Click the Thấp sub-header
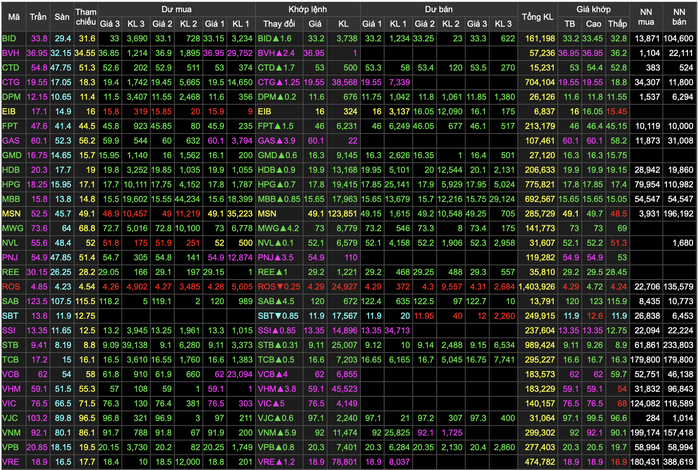Image resolution: width=698 pixels, height=470 pixels. 617,24
